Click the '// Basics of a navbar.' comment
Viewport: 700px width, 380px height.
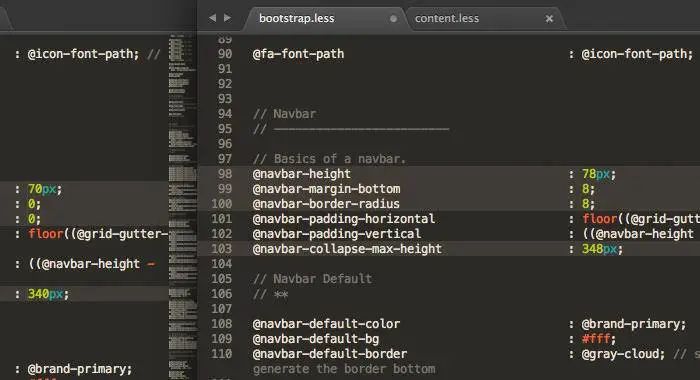pyautogui.click(x=329, y=159)
